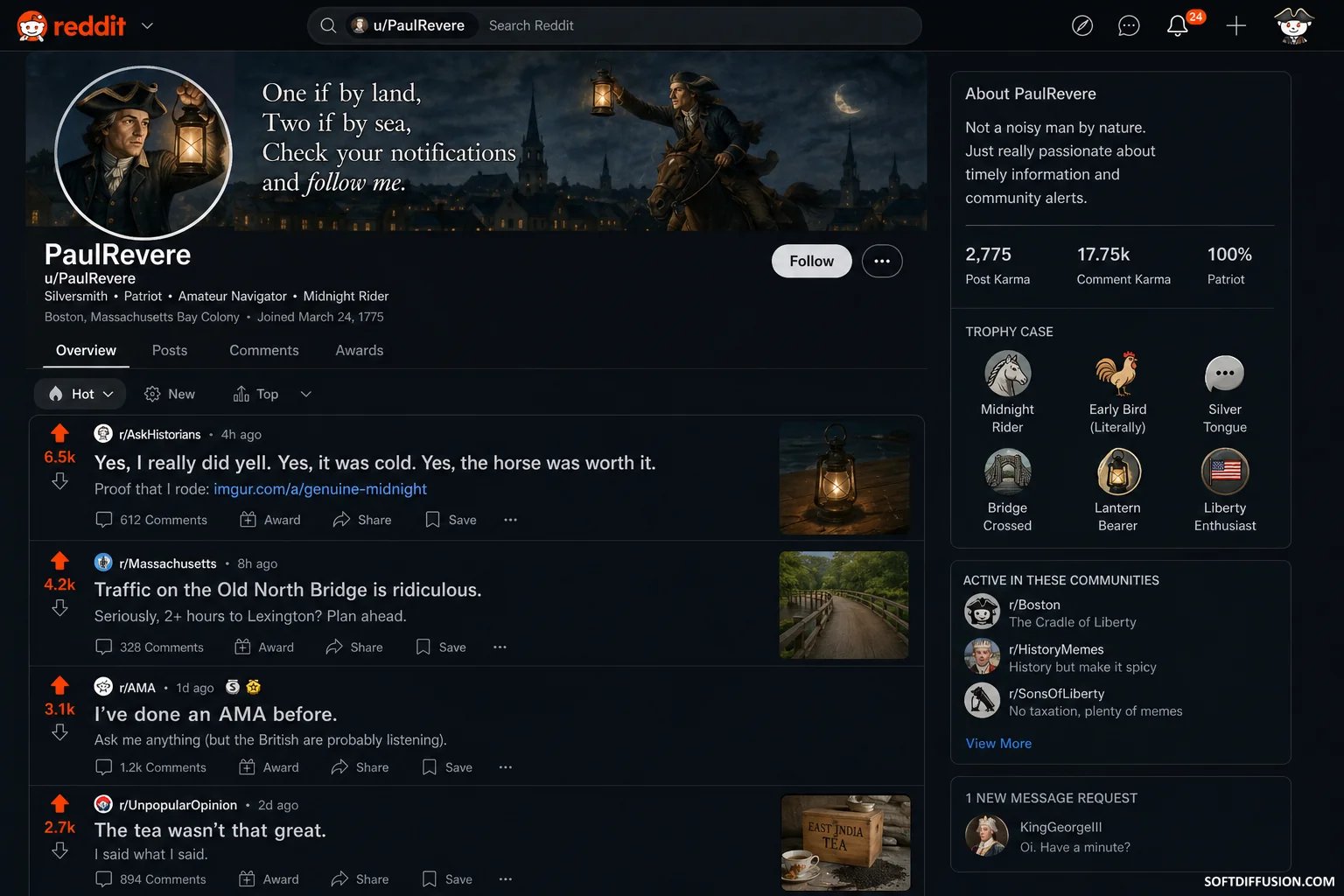Open the explore compass icon

[x=1082, y=26]
